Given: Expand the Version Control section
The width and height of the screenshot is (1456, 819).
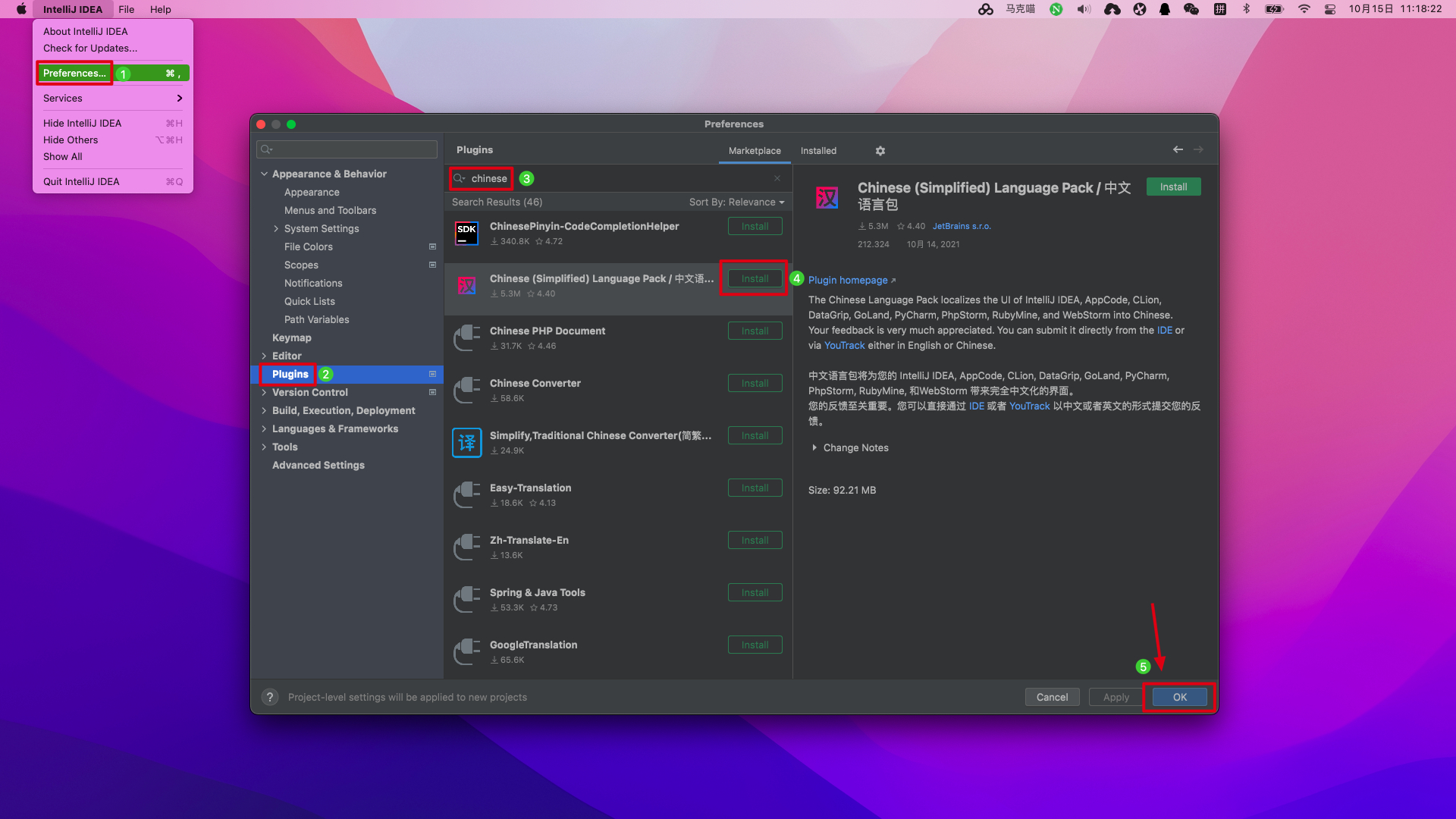Looking at the screenshot, I should click(264, 392).
